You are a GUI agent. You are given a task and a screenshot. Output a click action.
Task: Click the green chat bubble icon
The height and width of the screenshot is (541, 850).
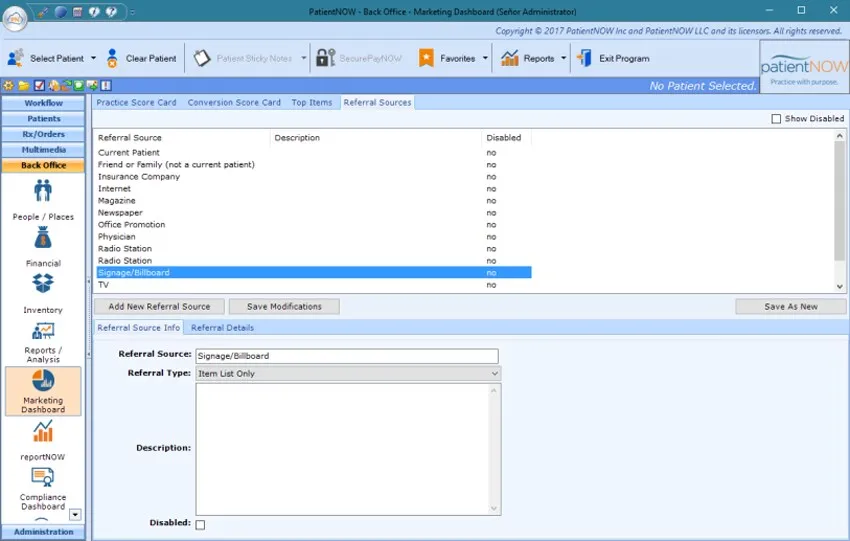tap(79, 85)
